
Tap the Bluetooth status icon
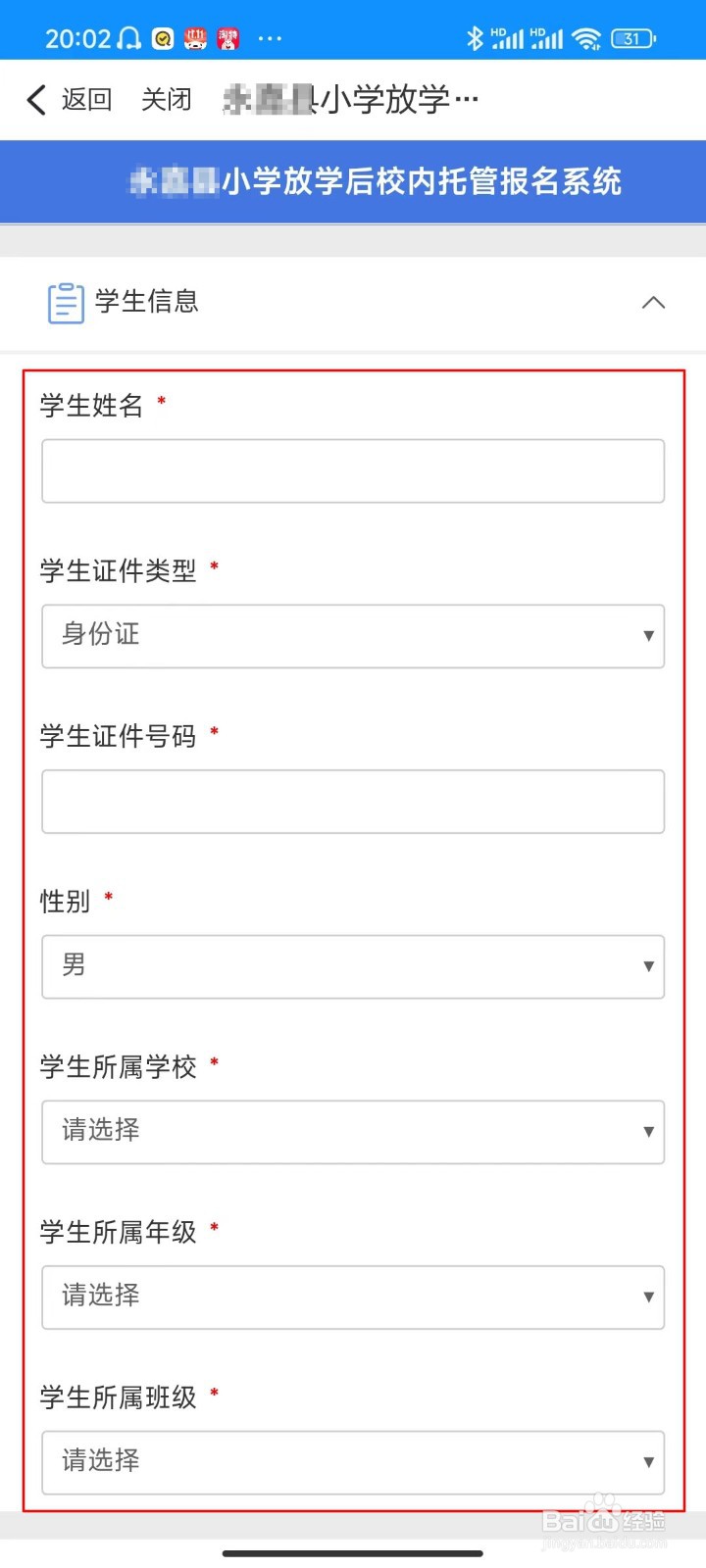click(475, 38)
